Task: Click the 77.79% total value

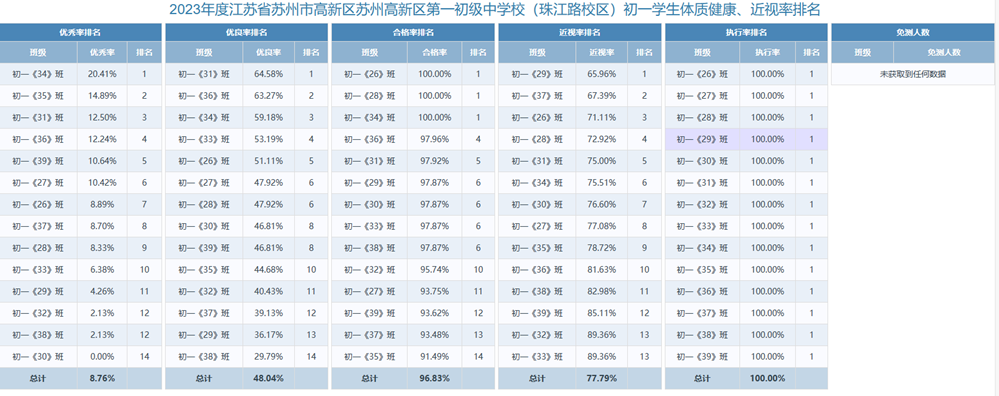Action: 601,378
